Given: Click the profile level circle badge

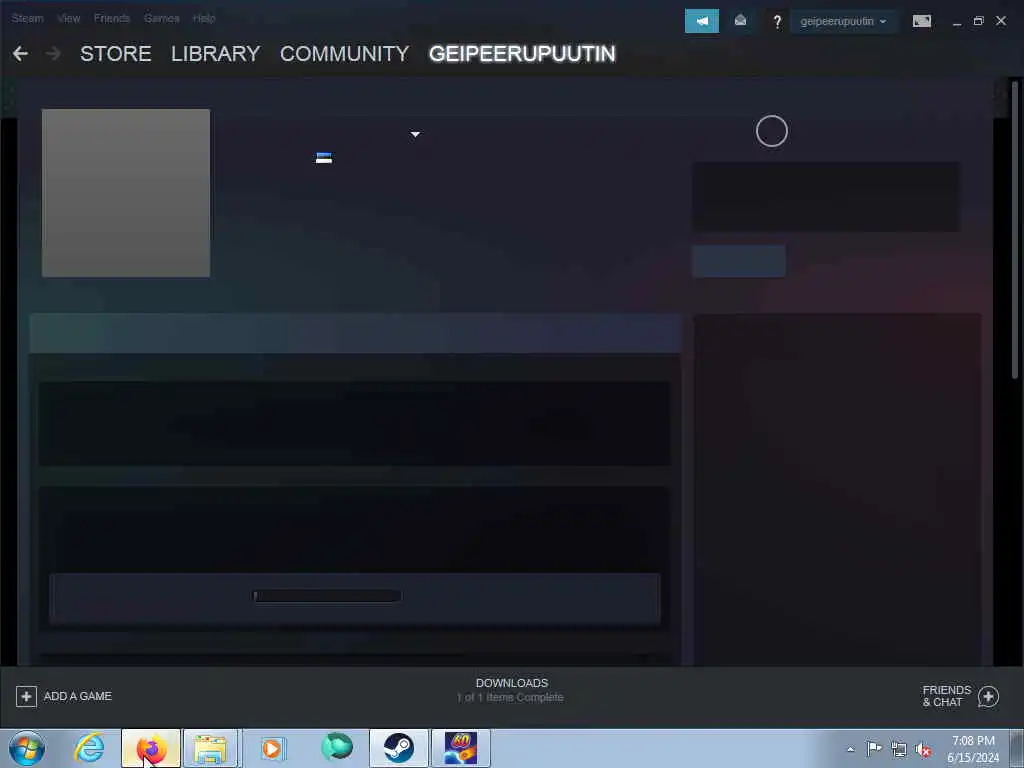Looking at the screenshot, I should (772, 131).
